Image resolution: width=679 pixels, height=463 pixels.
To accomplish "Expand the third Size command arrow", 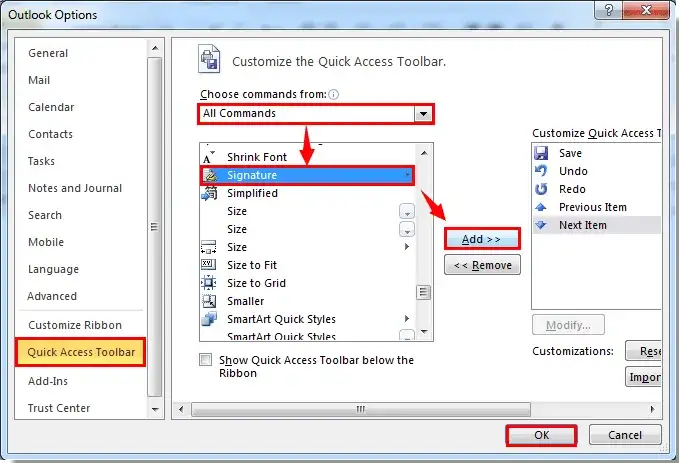I will pos(407,246).
